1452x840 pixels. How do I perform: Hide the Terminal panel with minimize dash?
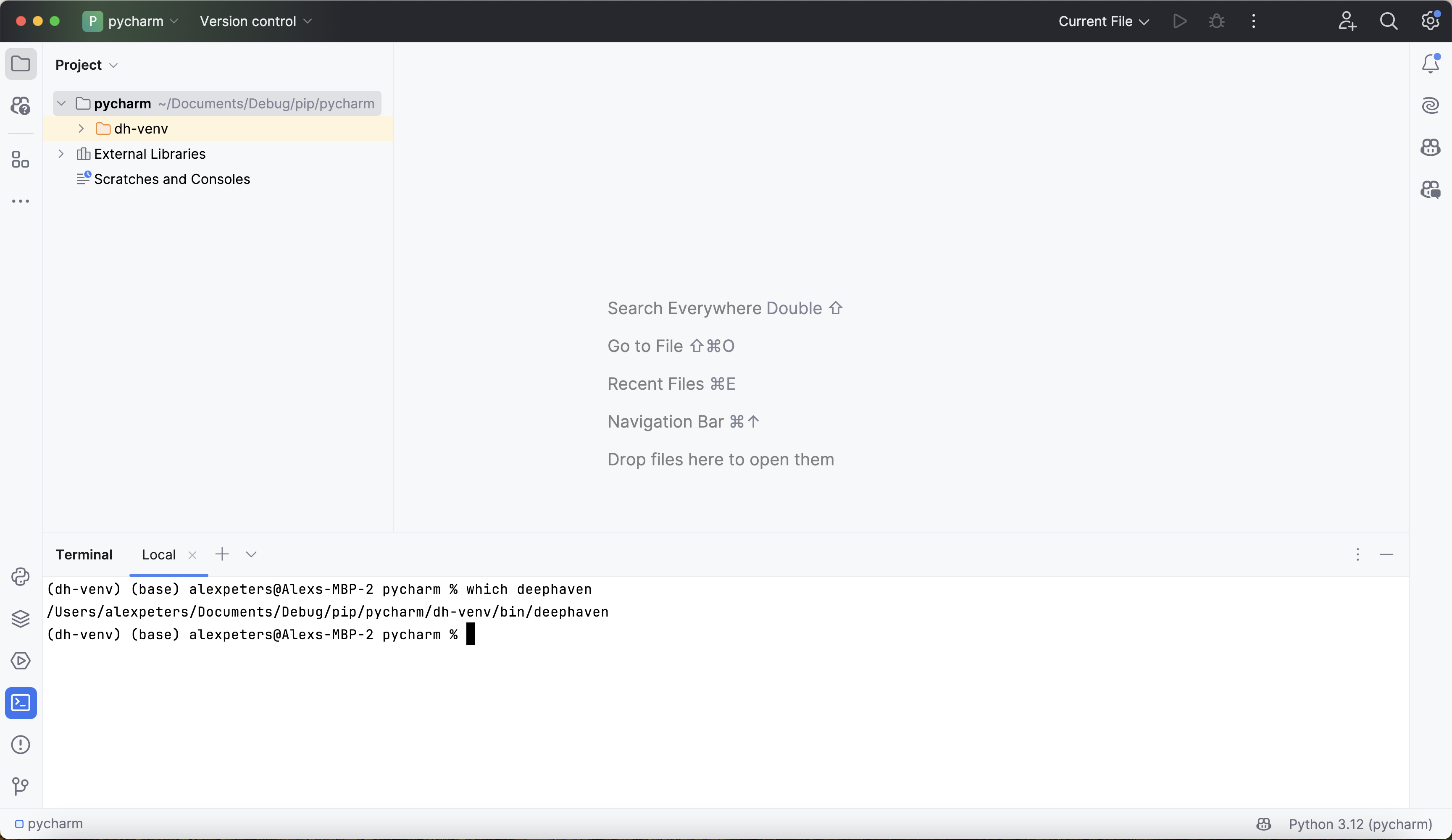click(1386, 554)
